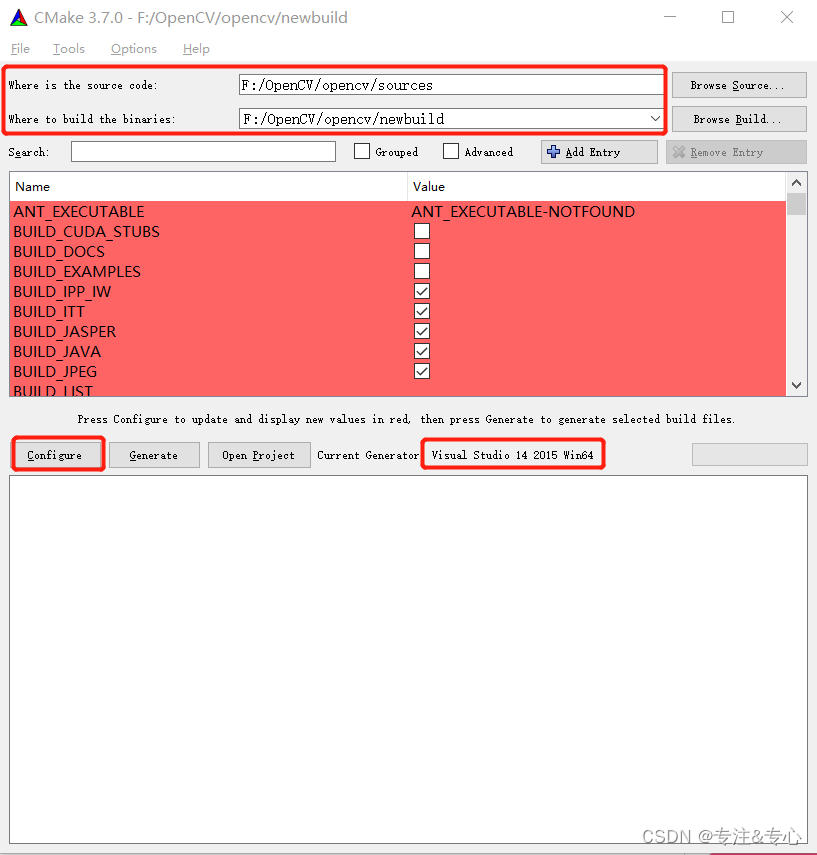Open the Help menu

point(196,49)
